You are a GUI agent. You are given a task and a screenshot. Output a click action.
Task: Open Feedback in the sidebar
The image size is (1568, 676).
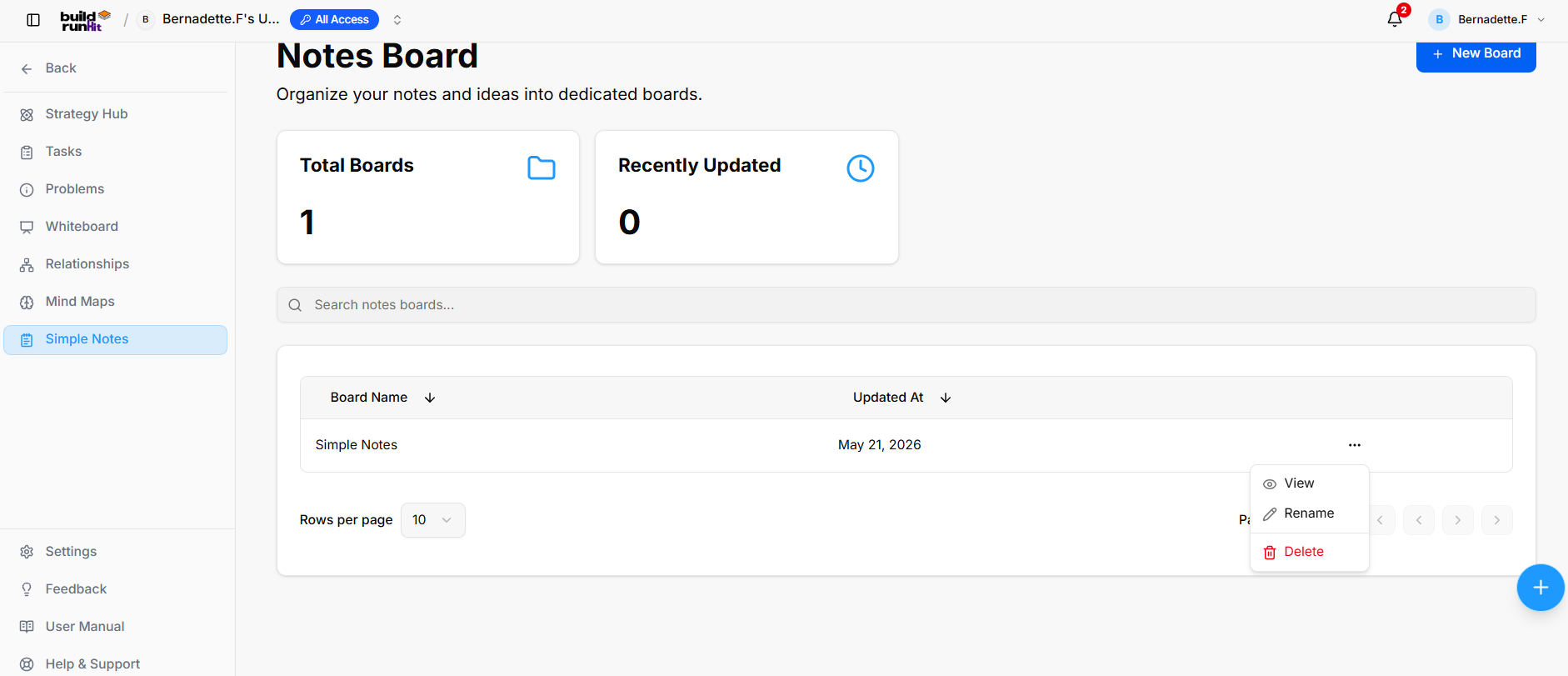[x=115, y=589]
